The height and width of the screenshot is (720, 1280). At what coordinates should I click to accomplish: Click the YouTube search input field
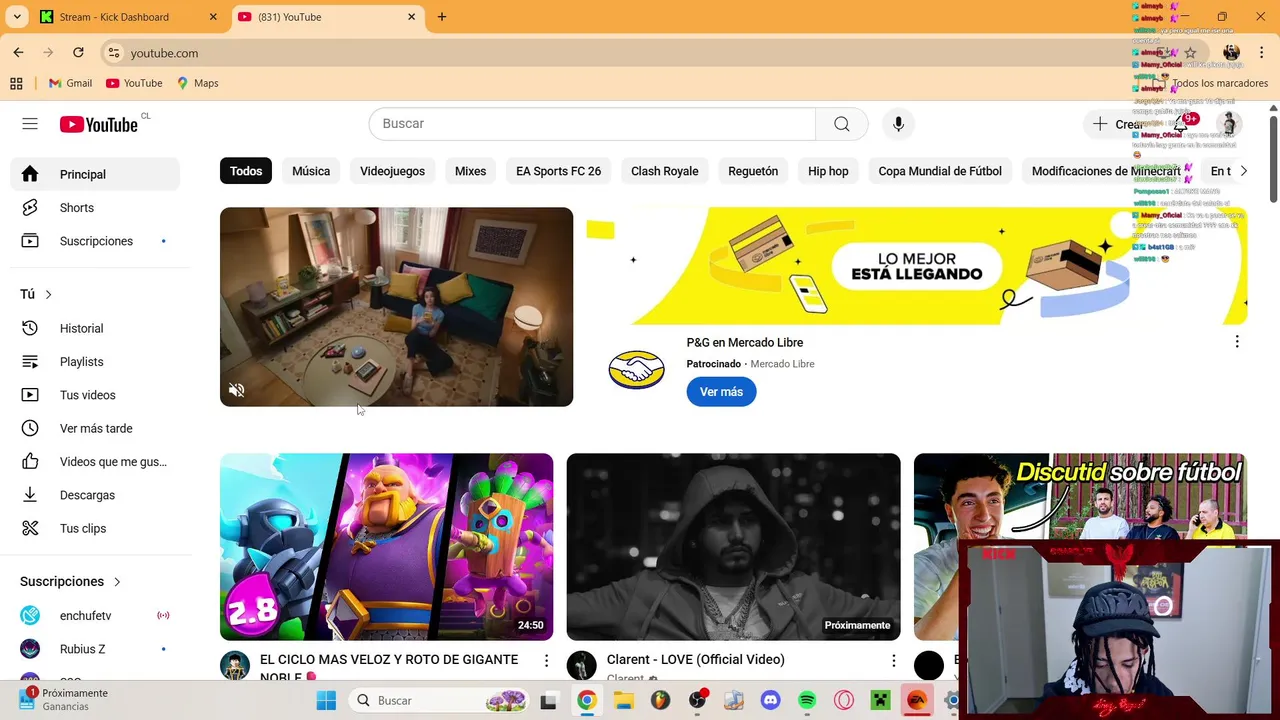click(x=592, y=124)
